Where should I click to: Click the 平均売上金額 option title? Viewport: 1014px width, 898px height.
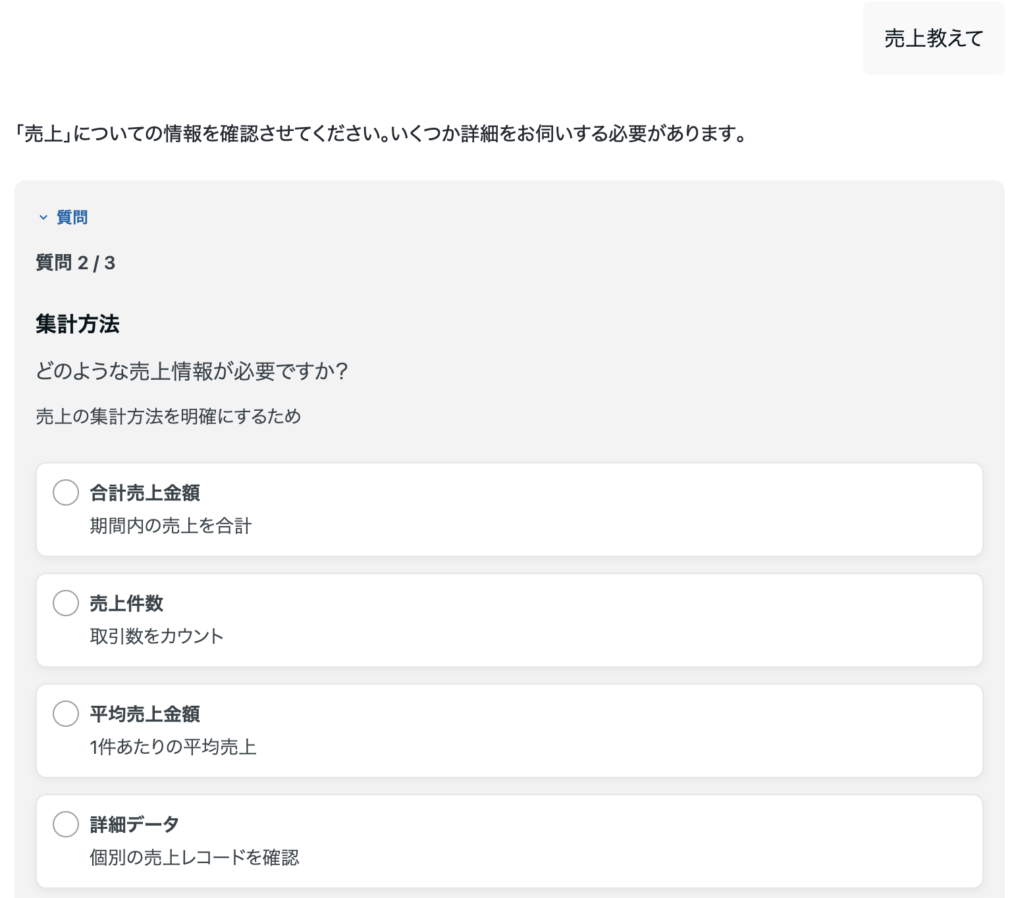pyautogui.click(x=144, y=714)
